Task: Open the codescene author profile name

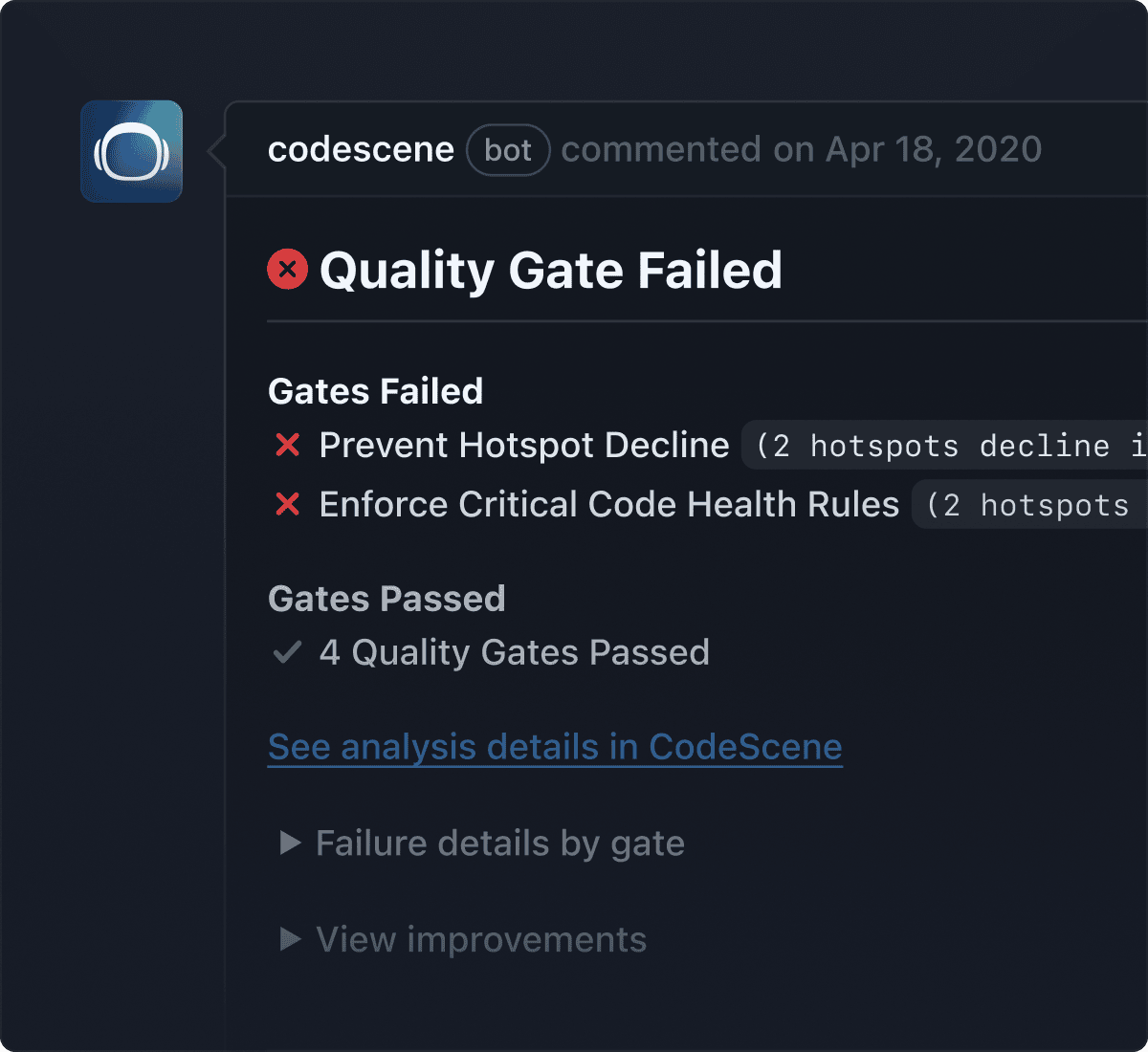Action: coord(361,150)
